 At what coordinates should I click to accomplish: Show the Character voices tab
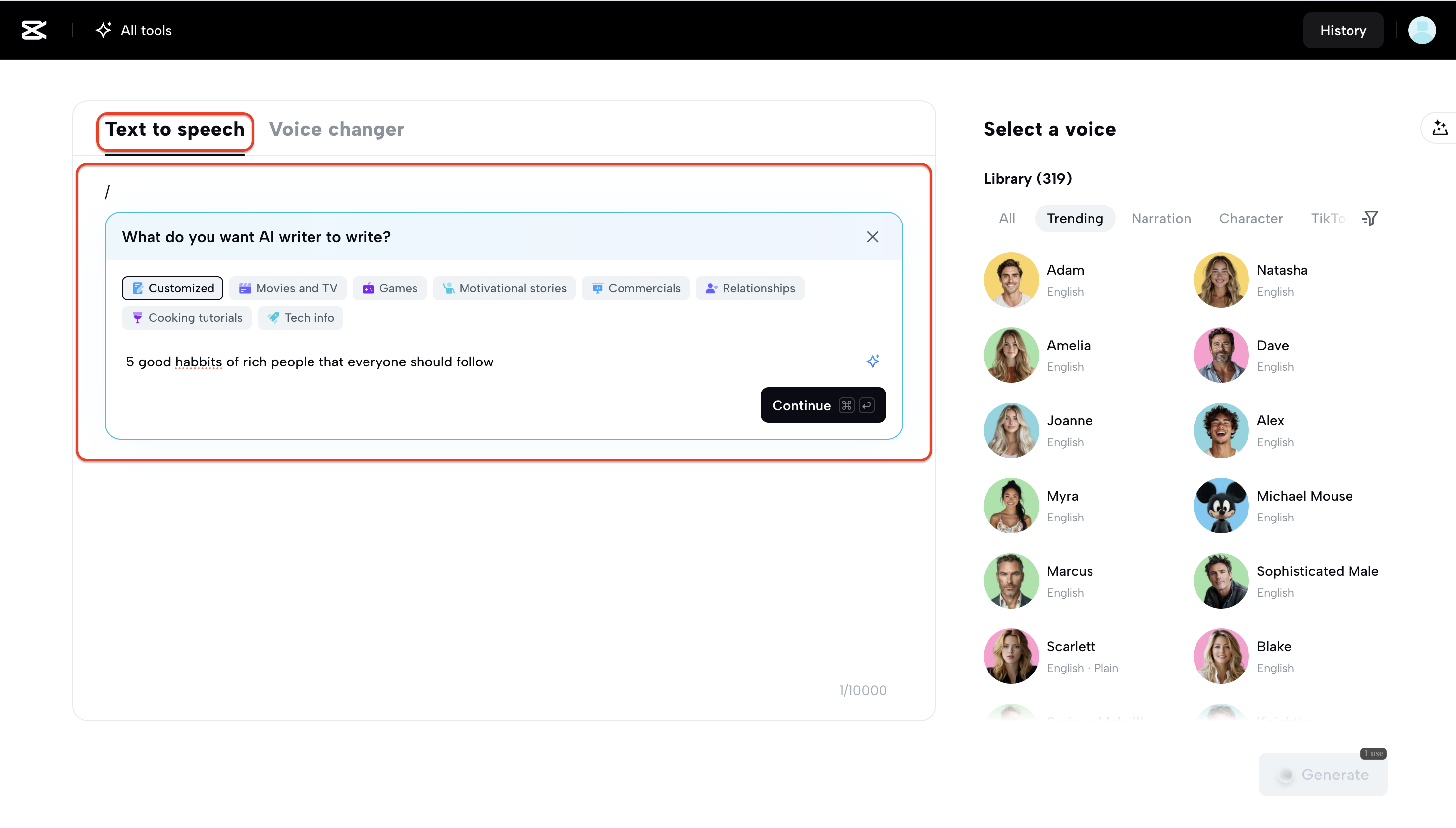point(1250,218)
